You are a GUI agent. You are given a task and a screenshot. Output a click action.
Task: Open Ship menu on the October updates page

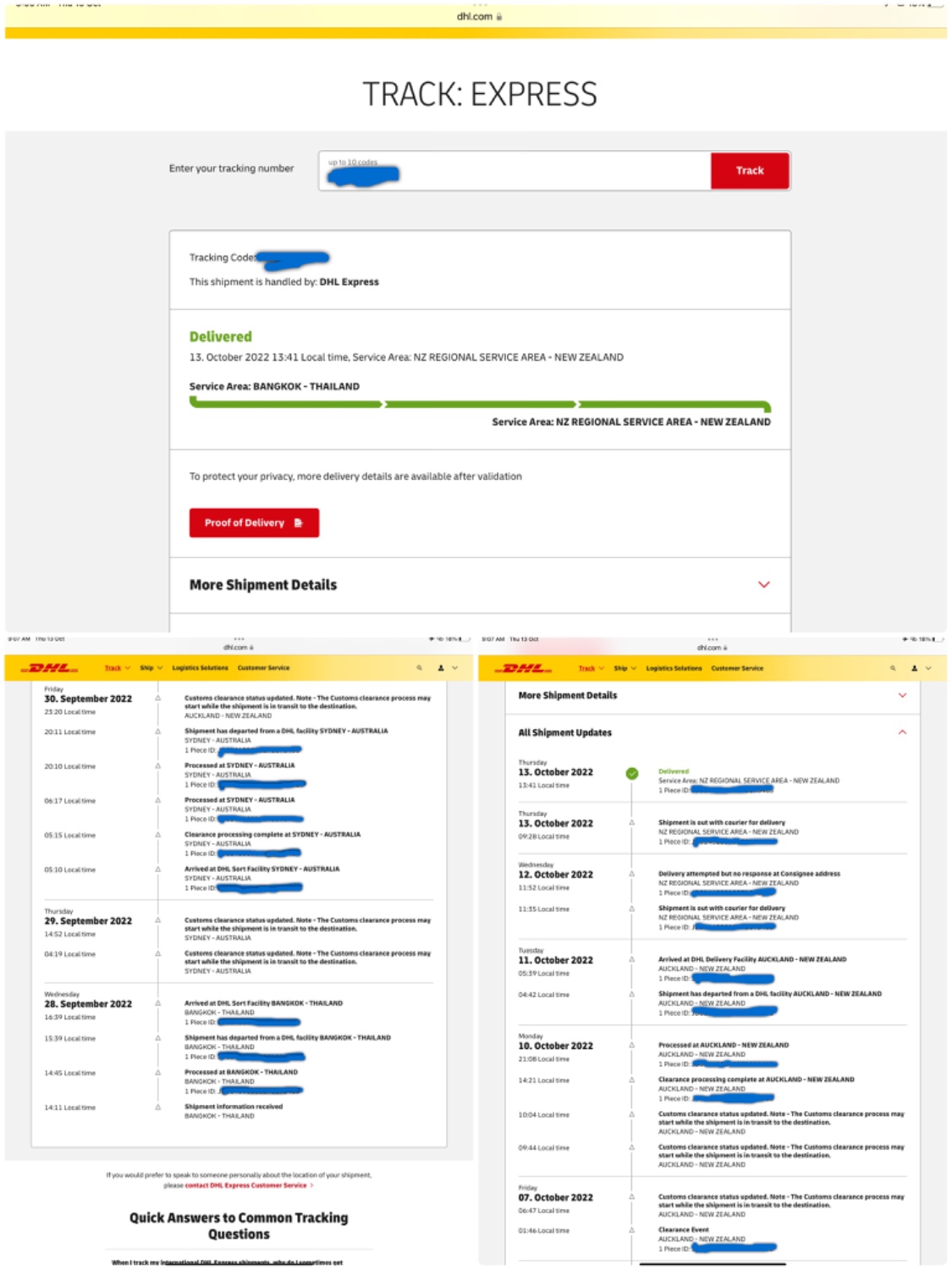625,668
